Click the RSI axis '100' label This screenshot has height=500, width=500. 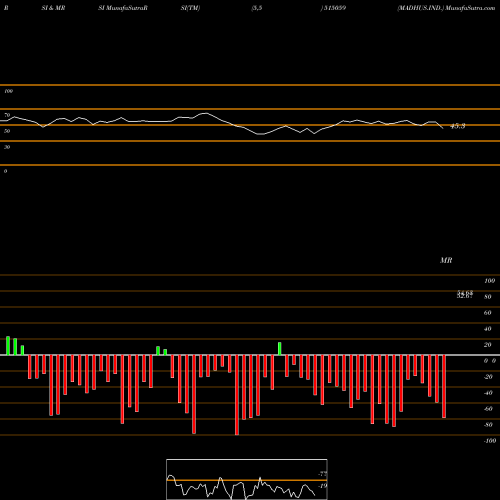(x=8, y=91)
